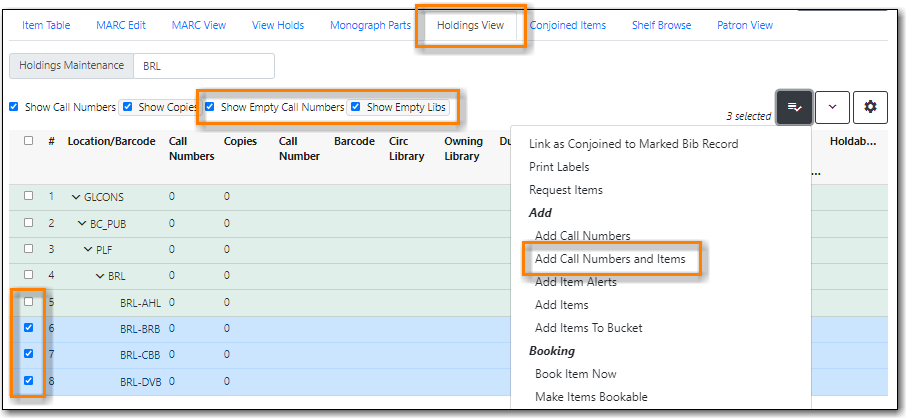The image size is (906, 418).
Task: Switch to the Item Table tab
Action: tap(46, 25)
